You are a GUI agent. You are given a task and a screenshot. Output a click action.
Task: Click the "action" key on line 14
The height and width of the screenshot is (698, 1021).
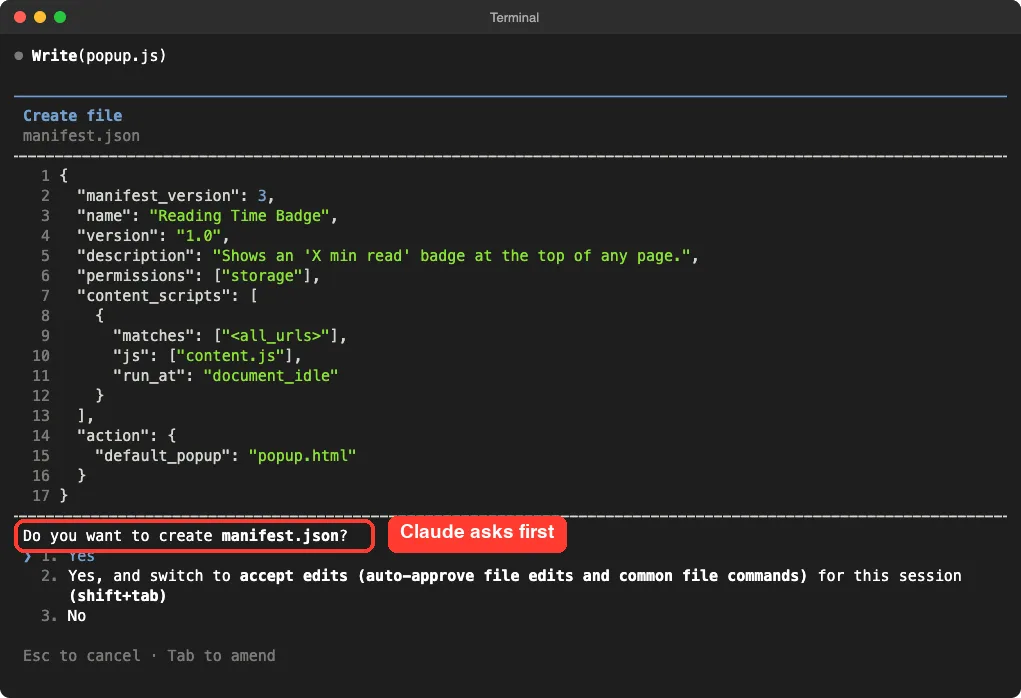coord(113,436)
